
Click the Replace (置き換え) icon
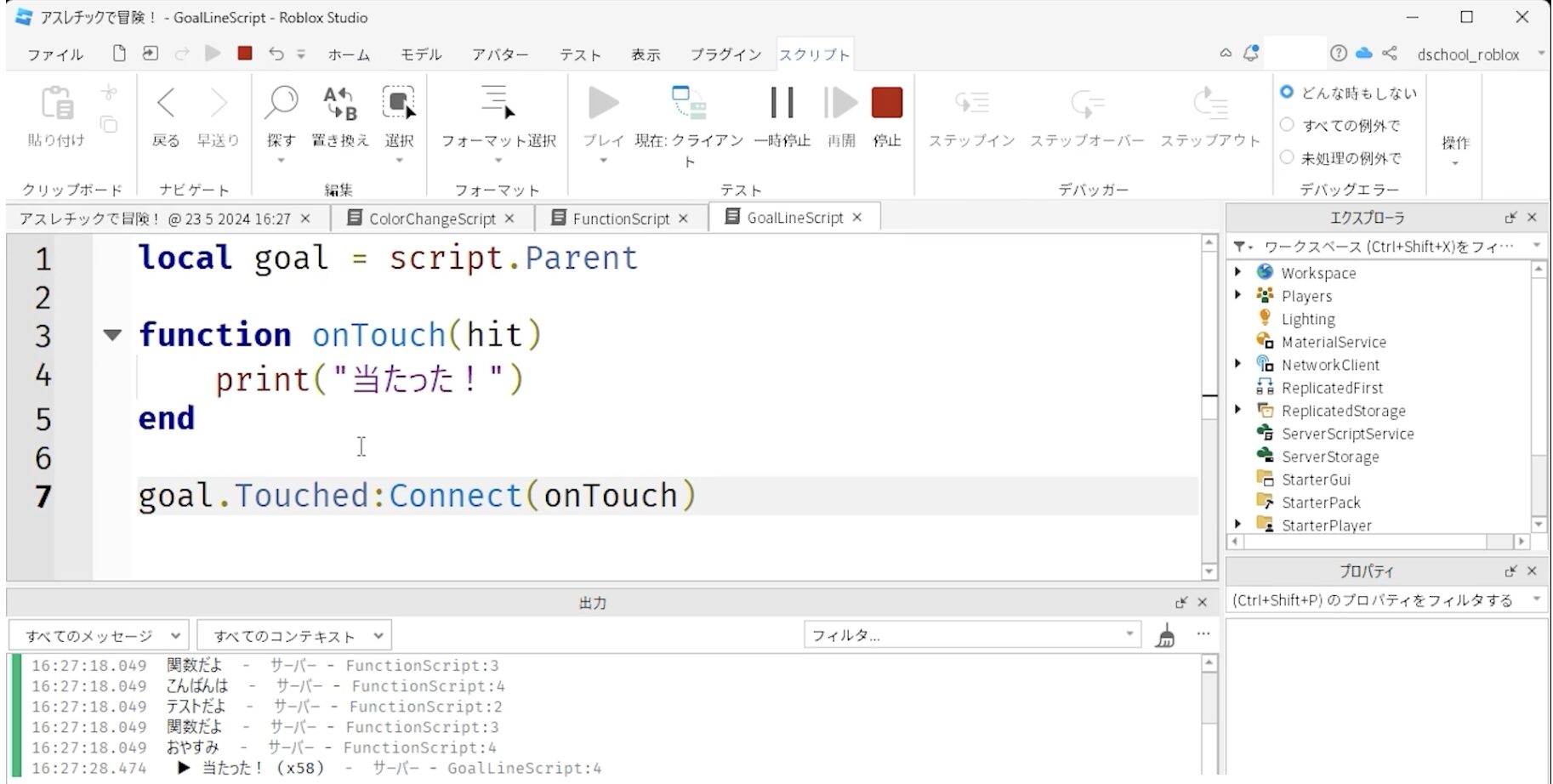coord(339,105)
